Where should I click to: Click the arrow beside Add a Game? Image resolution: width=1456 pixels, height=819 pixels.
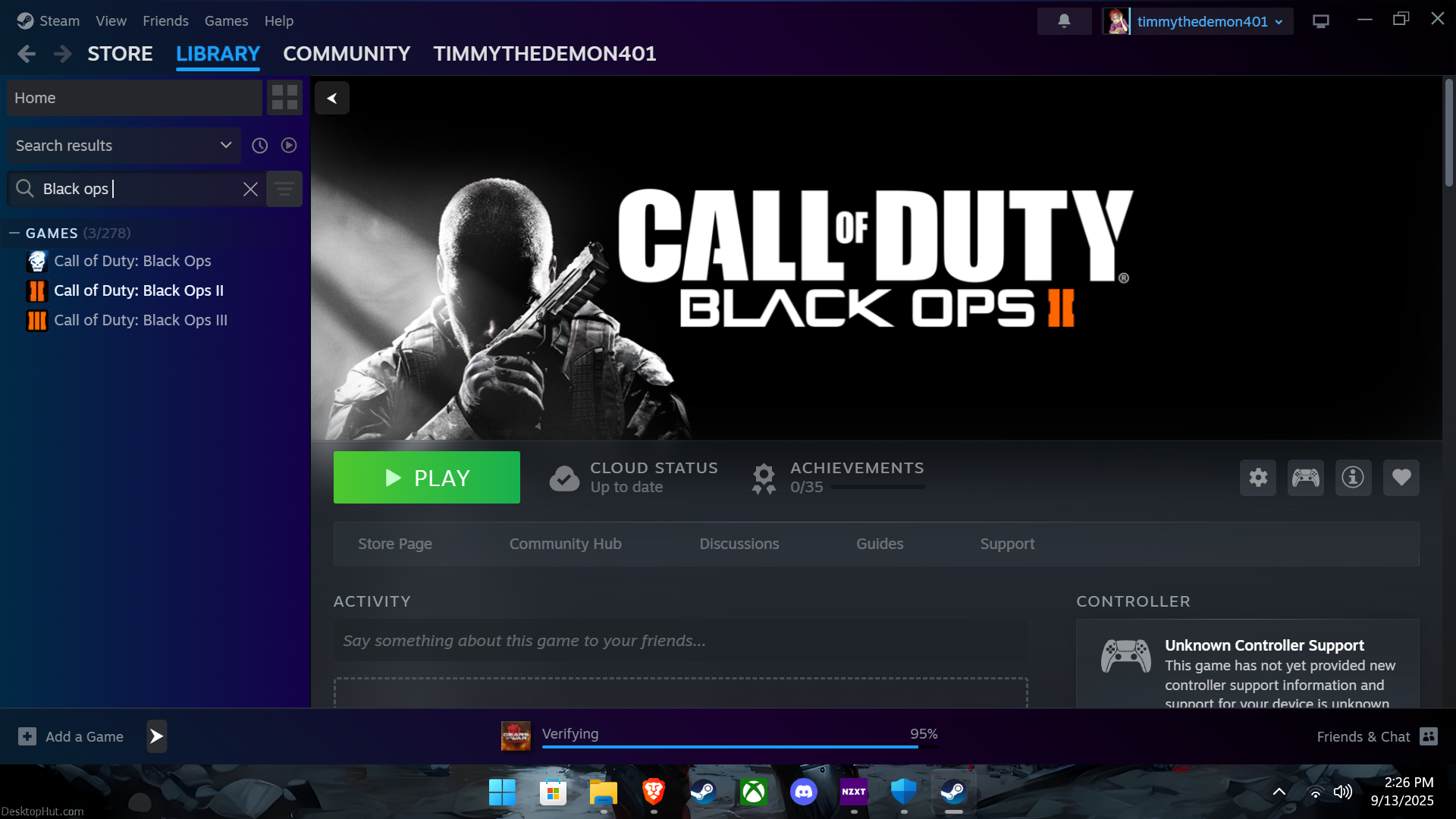tap(156, 736)
